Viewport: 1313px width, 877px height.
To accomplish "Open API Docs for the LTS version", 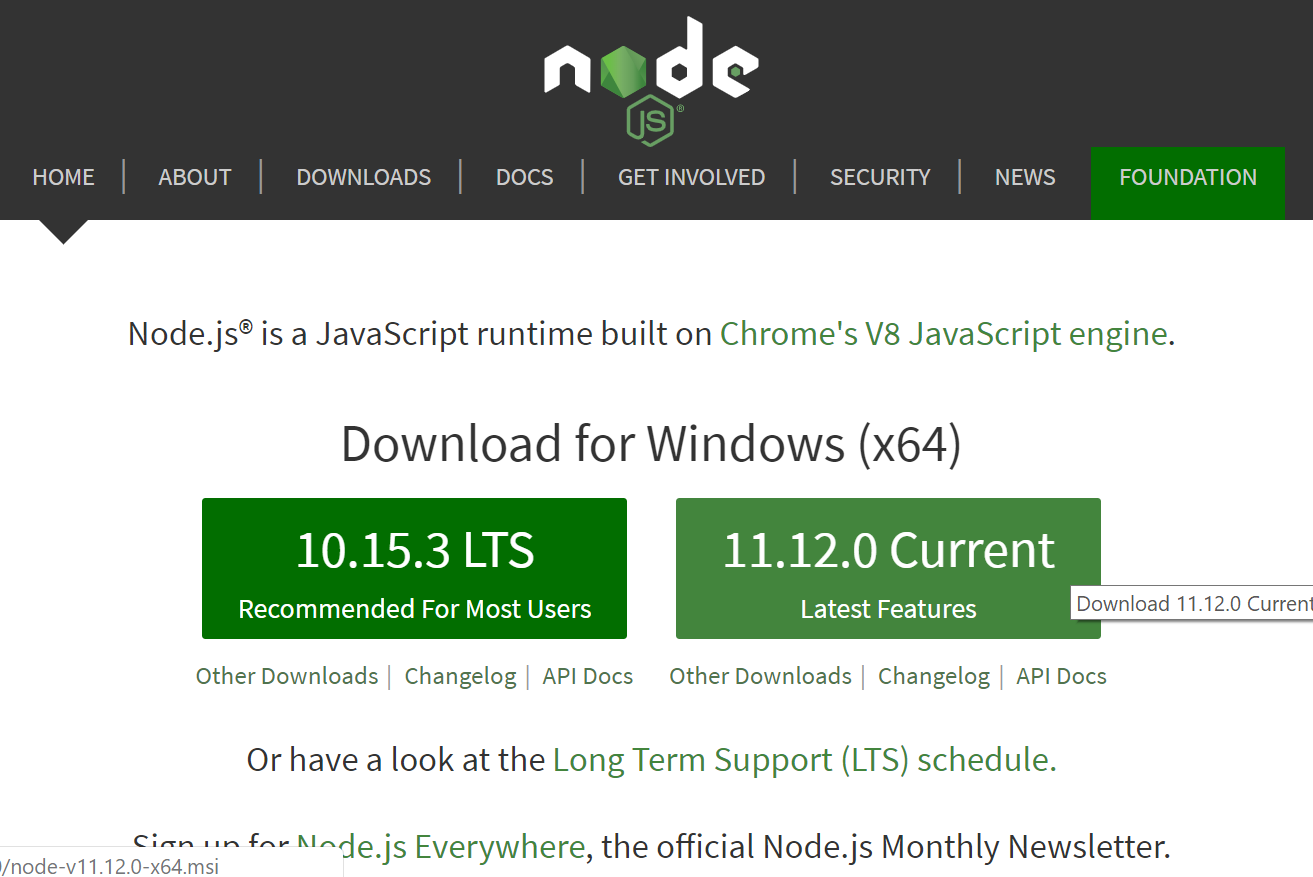I will point(588,676).
